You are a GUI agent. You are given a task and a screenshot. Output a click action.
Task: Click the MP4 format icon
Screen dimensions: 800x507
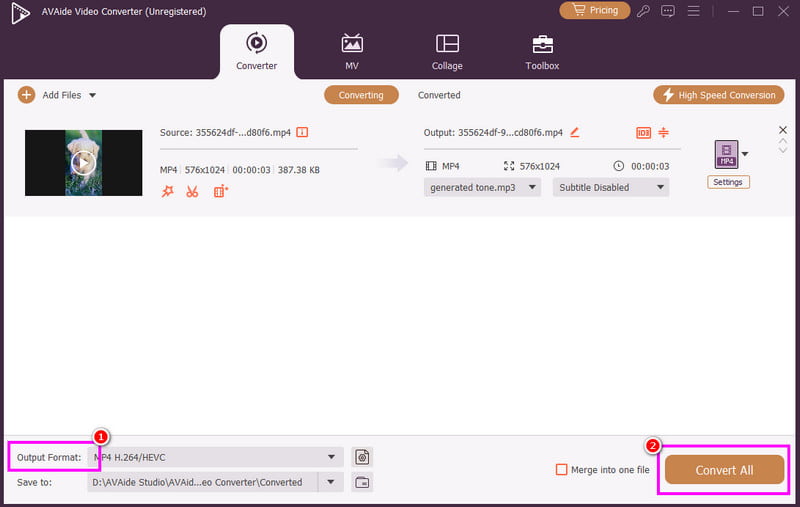(726, 154)
